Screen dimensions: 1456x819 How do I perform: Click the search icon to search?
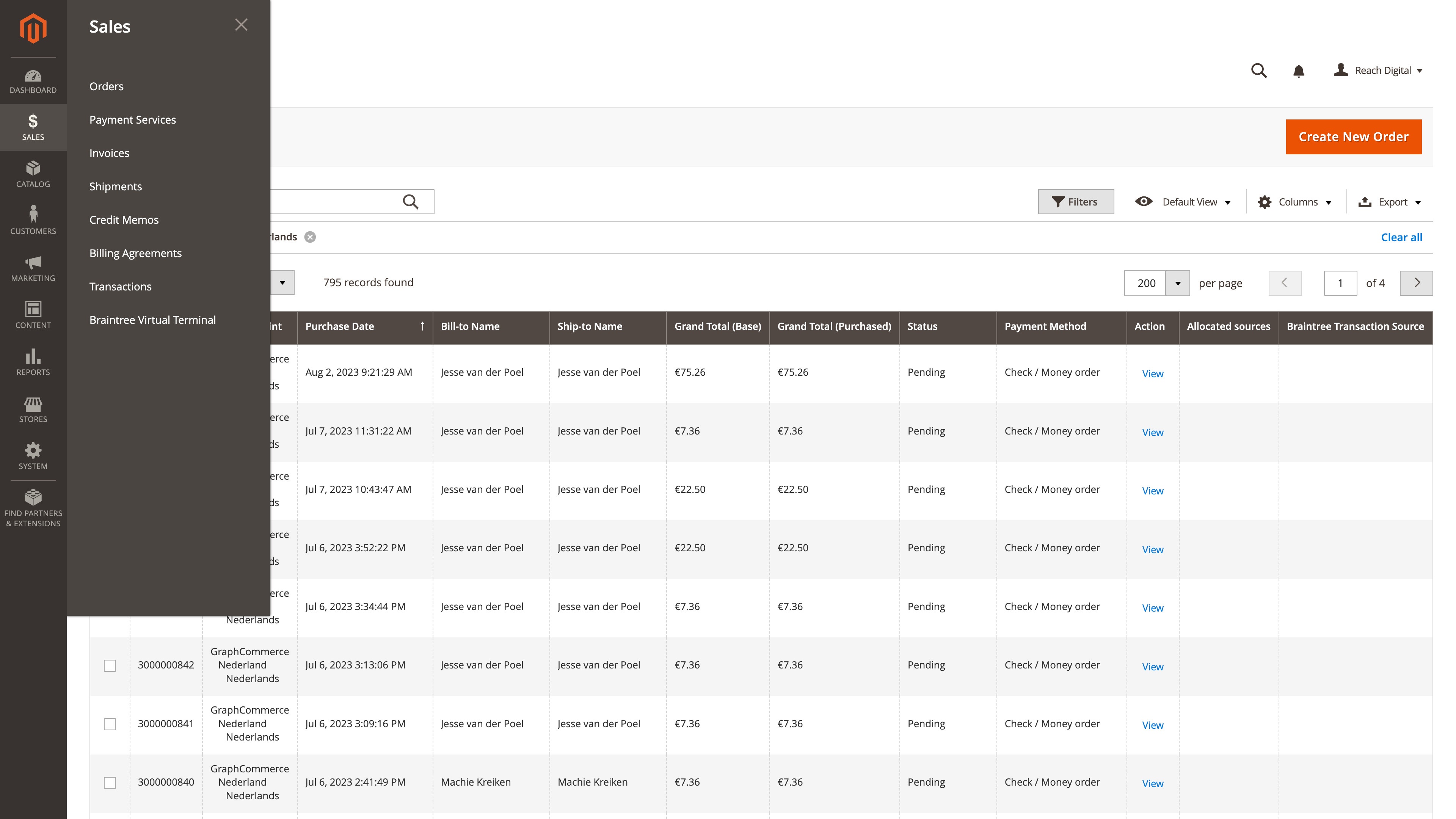pyautogui.click(x=1259, y=70)
